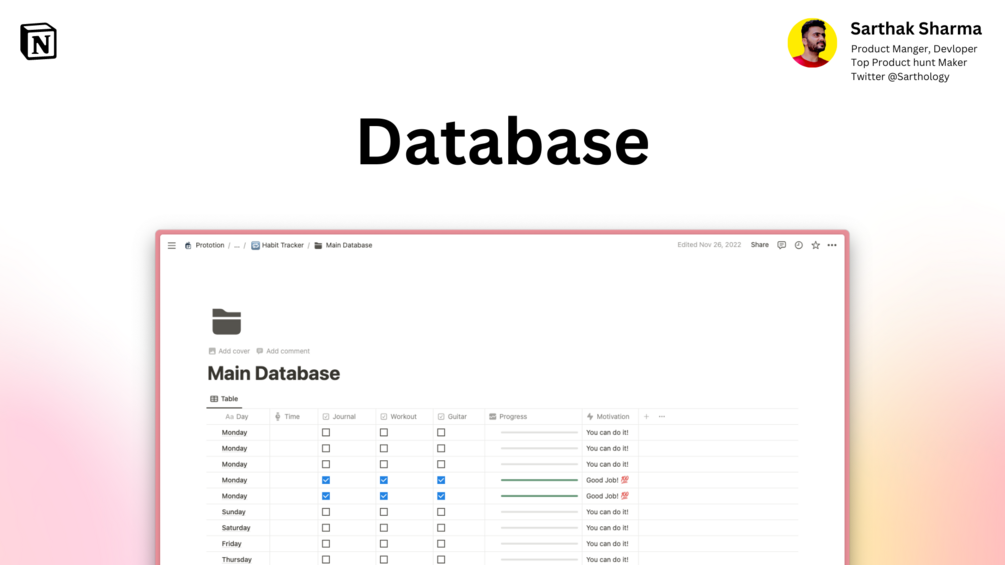Open the Journal column header menu

point(347,416)
